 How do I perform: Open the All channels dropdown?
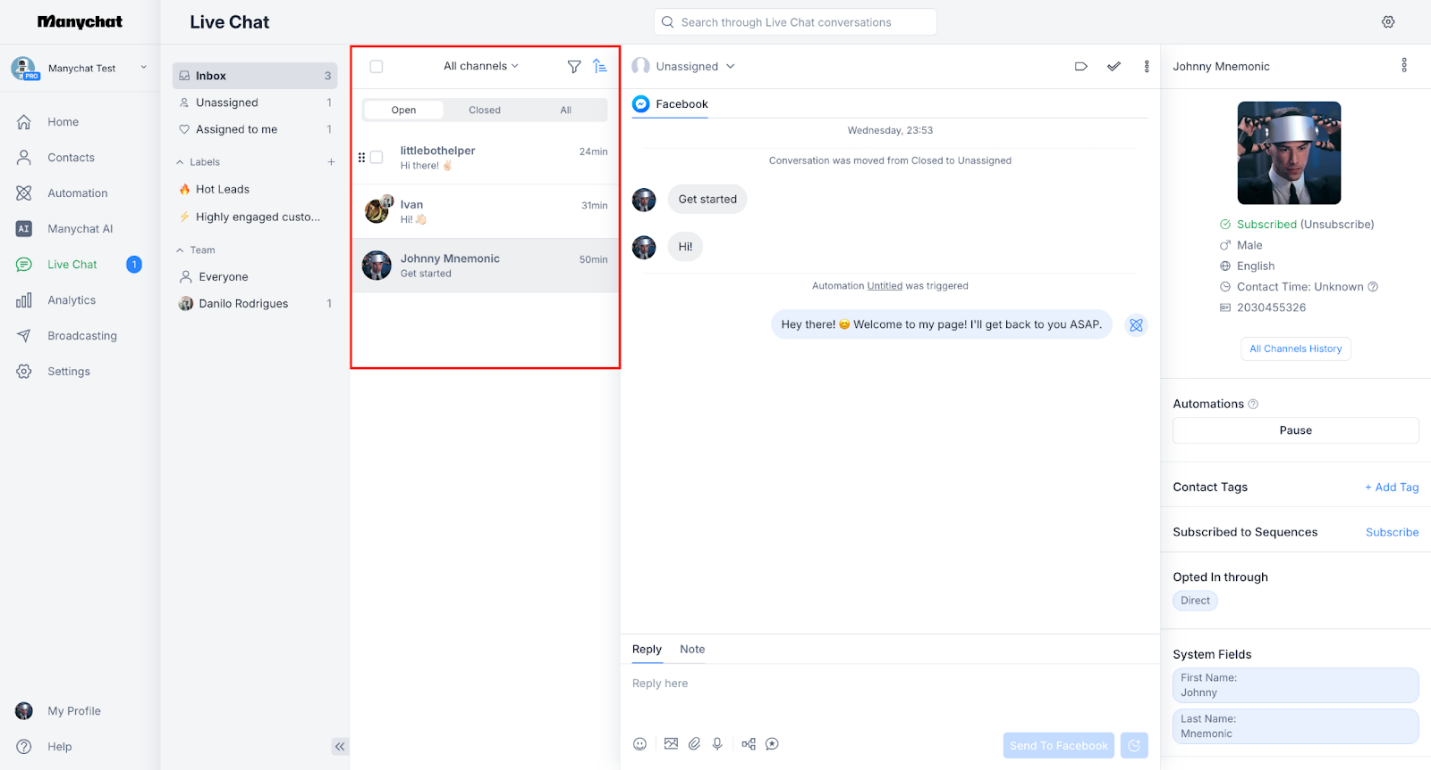point(481,66)
